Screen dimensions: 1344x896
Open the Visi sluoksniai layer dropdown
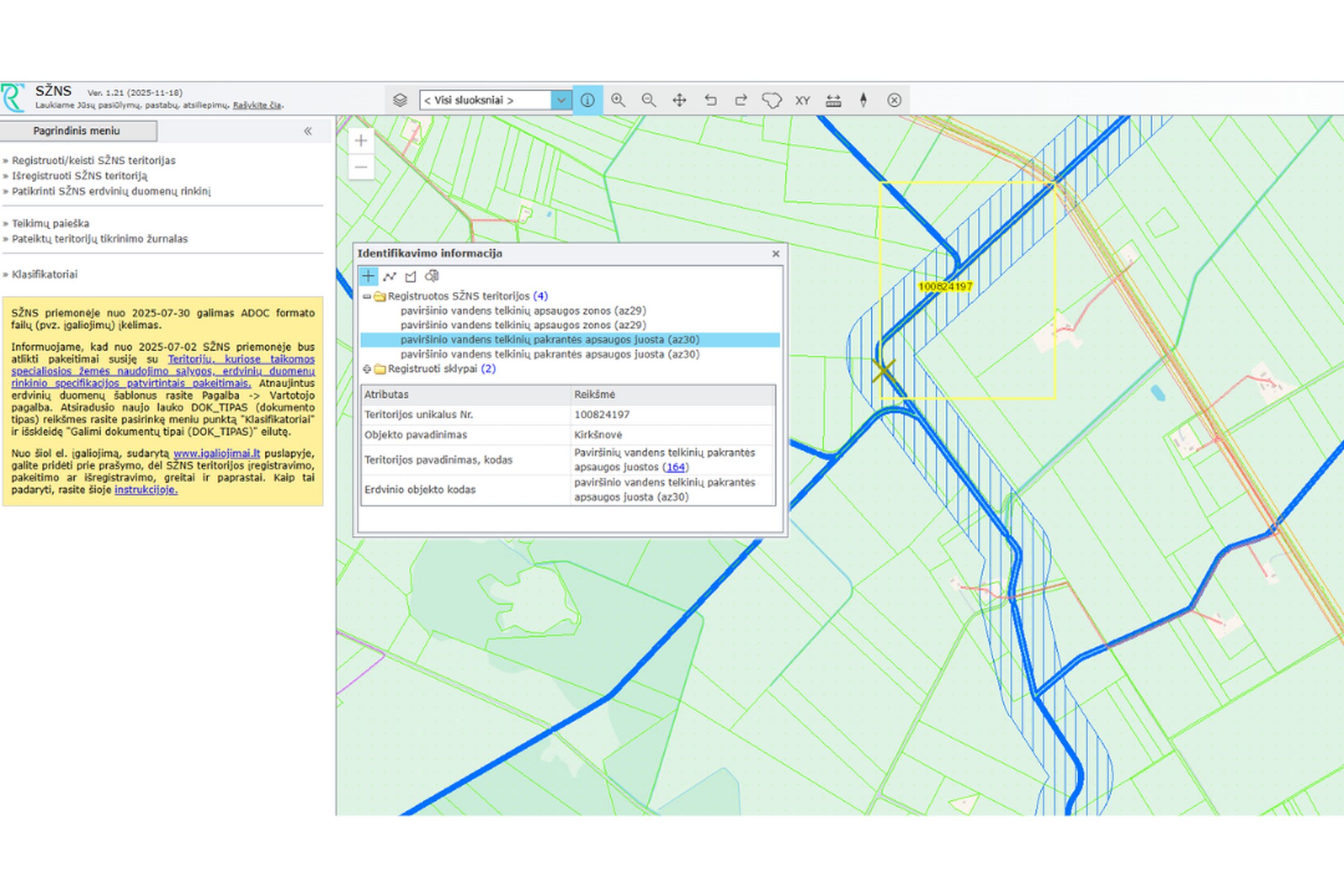495,100
